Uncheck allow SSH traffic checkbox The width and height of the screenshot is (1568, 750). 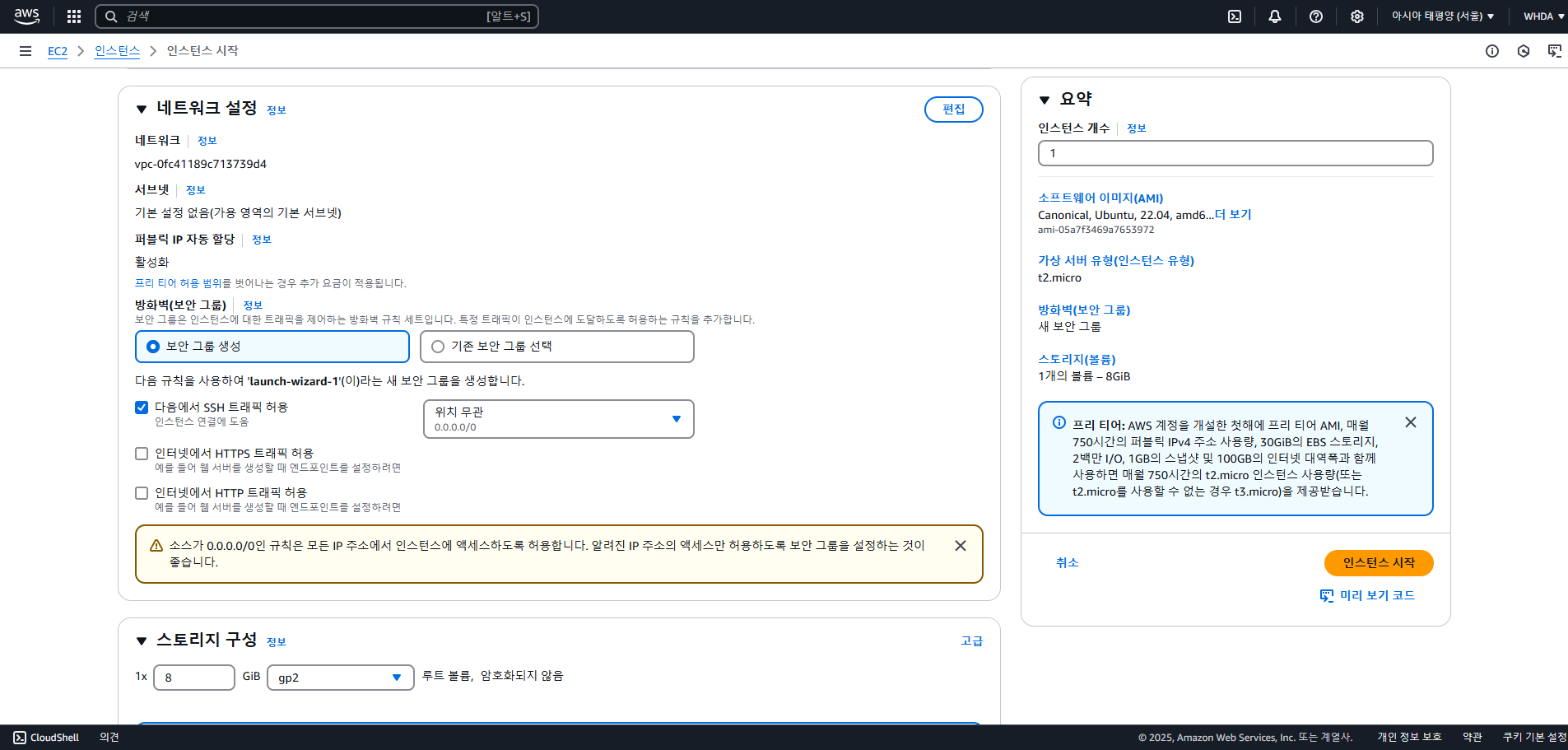click(x=142, y=408)
